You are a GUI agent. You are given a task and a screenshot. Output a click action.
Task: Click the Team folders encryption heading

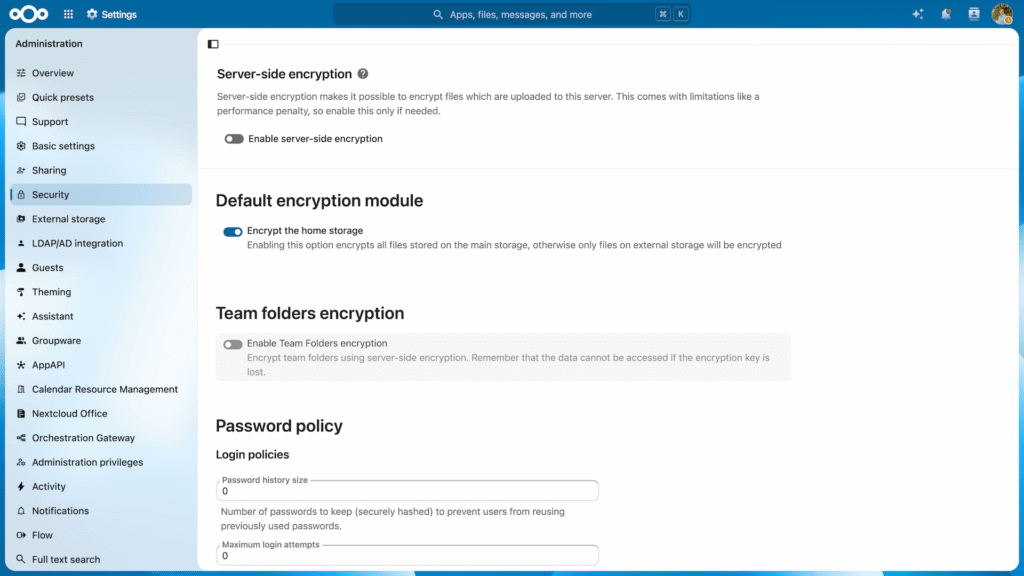(310, 313)
